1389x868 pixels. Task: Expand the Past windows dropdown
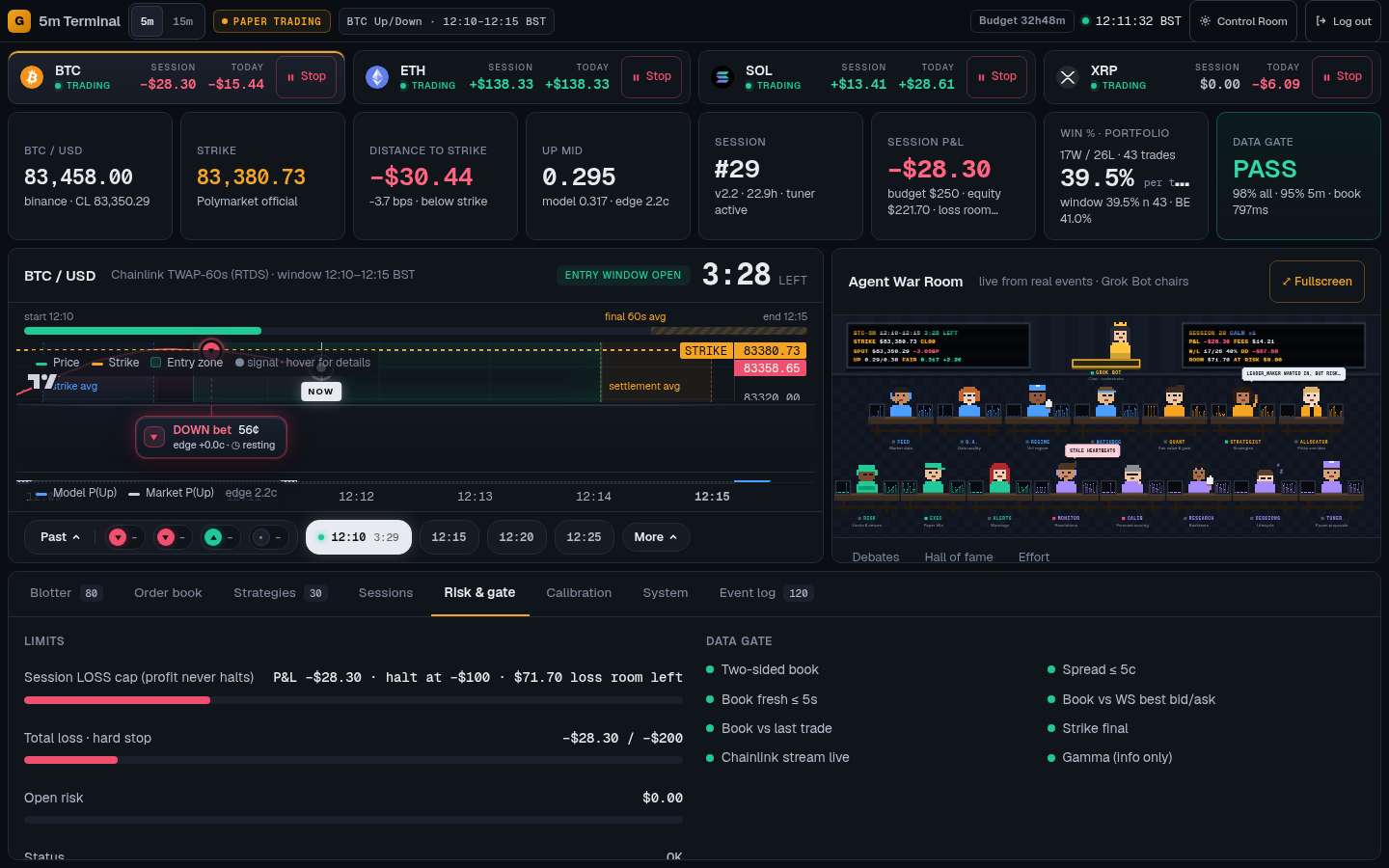[60, 537]
